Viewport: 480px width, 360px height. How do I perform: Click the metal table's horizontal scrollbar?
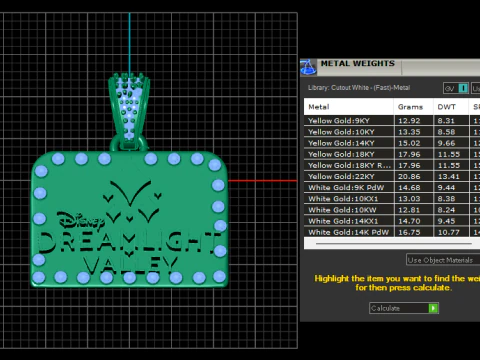[393, 244]
